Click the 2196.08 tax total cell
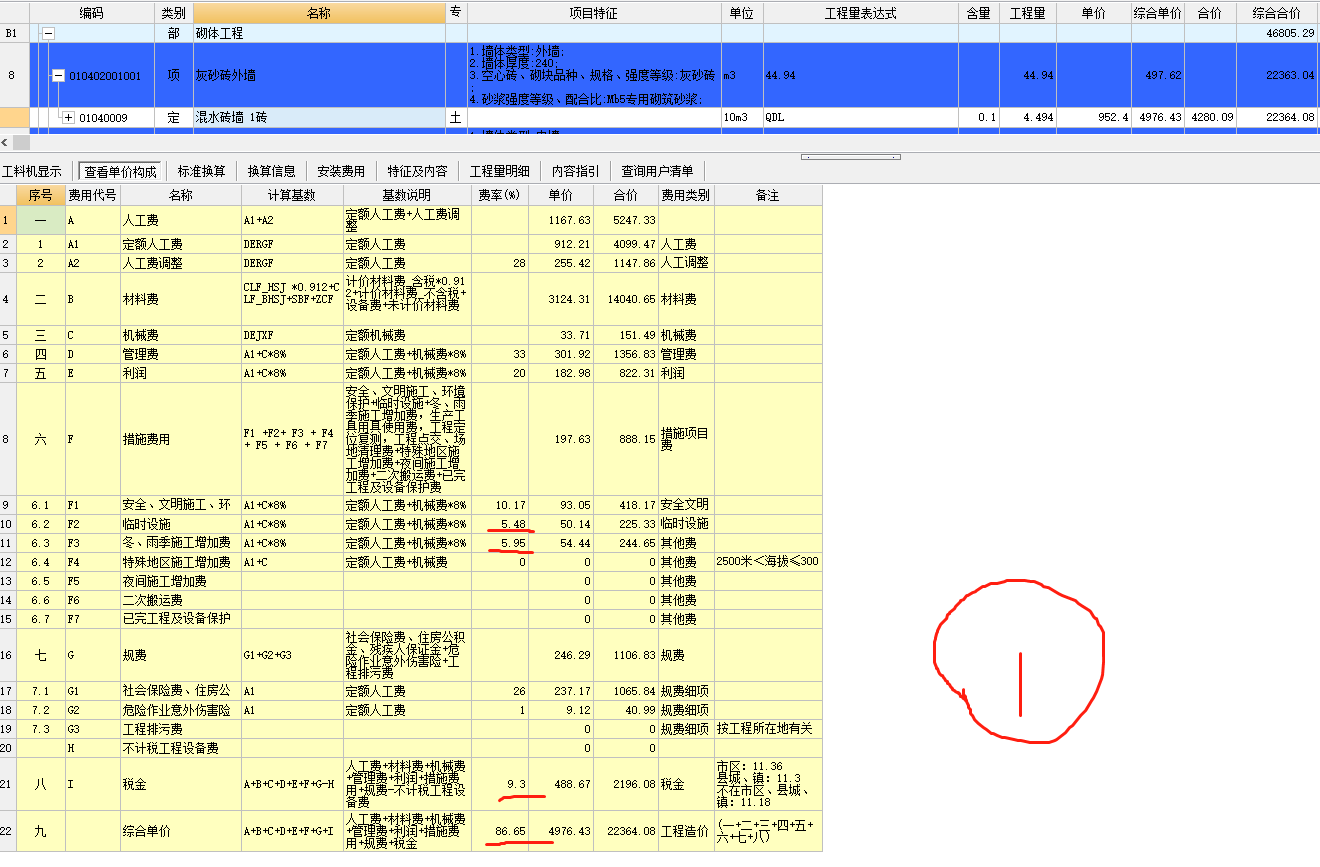1320x867 pixels. tap(626, 785)
